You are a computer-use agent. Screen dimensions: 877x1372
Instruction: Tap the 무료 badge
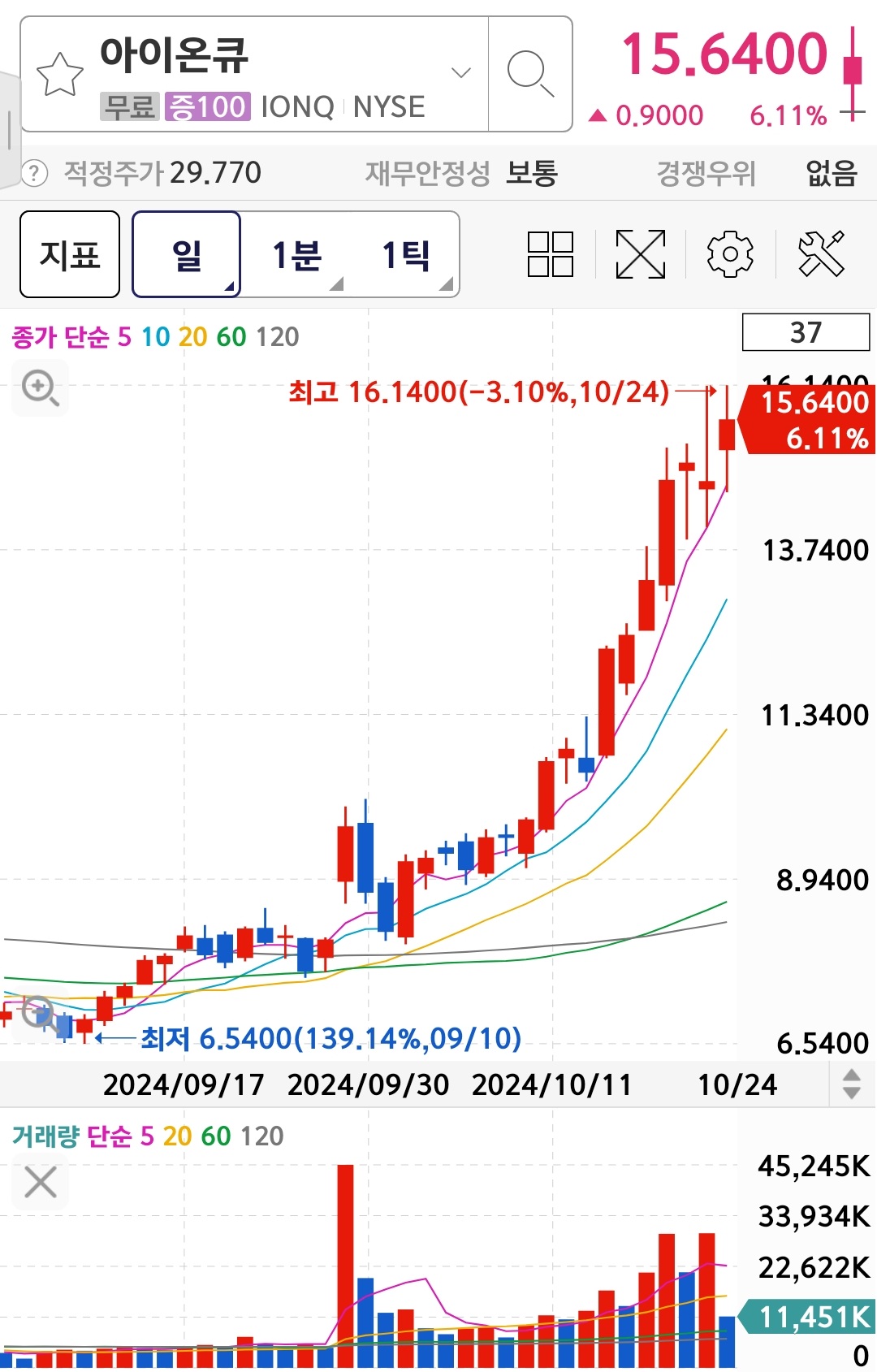pos(130,106)
